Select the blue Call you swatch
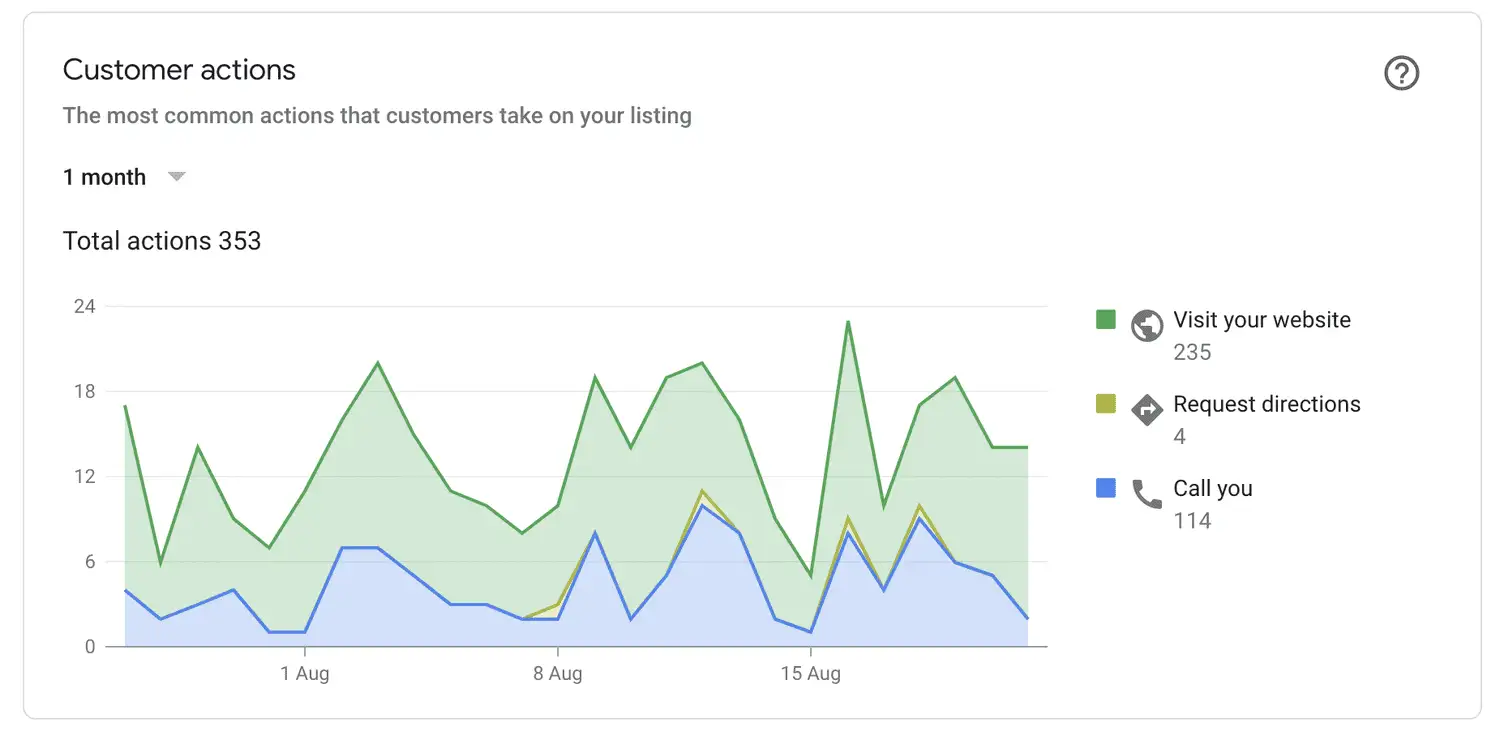The width and height of the screenshot is (1500, 731). tap(1105, 488)
